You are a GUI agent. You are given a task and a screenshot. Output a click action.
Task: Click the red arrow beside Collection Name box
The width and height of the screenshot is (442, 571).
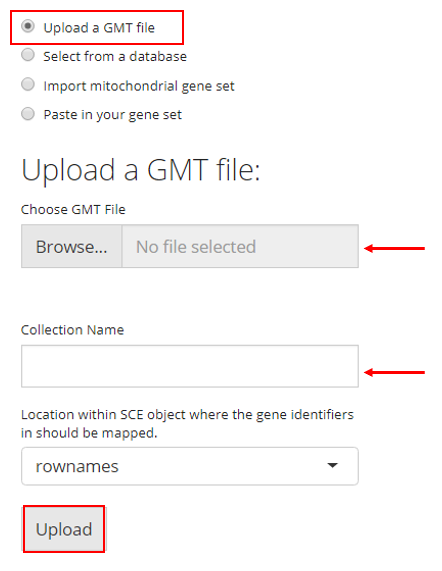click(395, 372)
